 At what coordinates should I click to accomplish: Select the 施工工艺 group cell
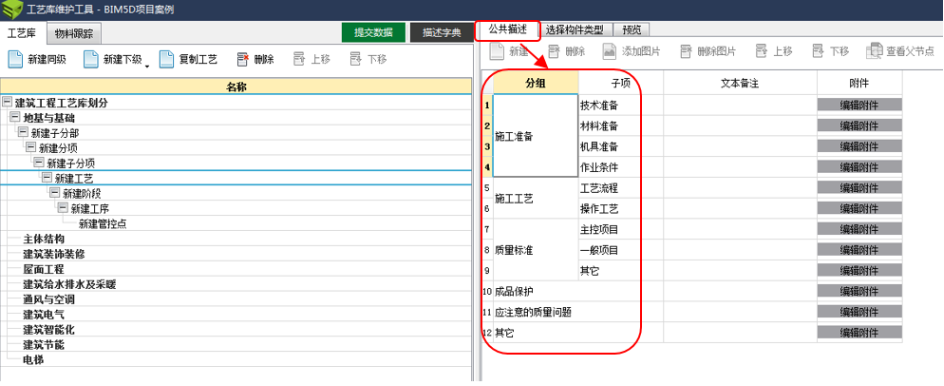[535, 198]
